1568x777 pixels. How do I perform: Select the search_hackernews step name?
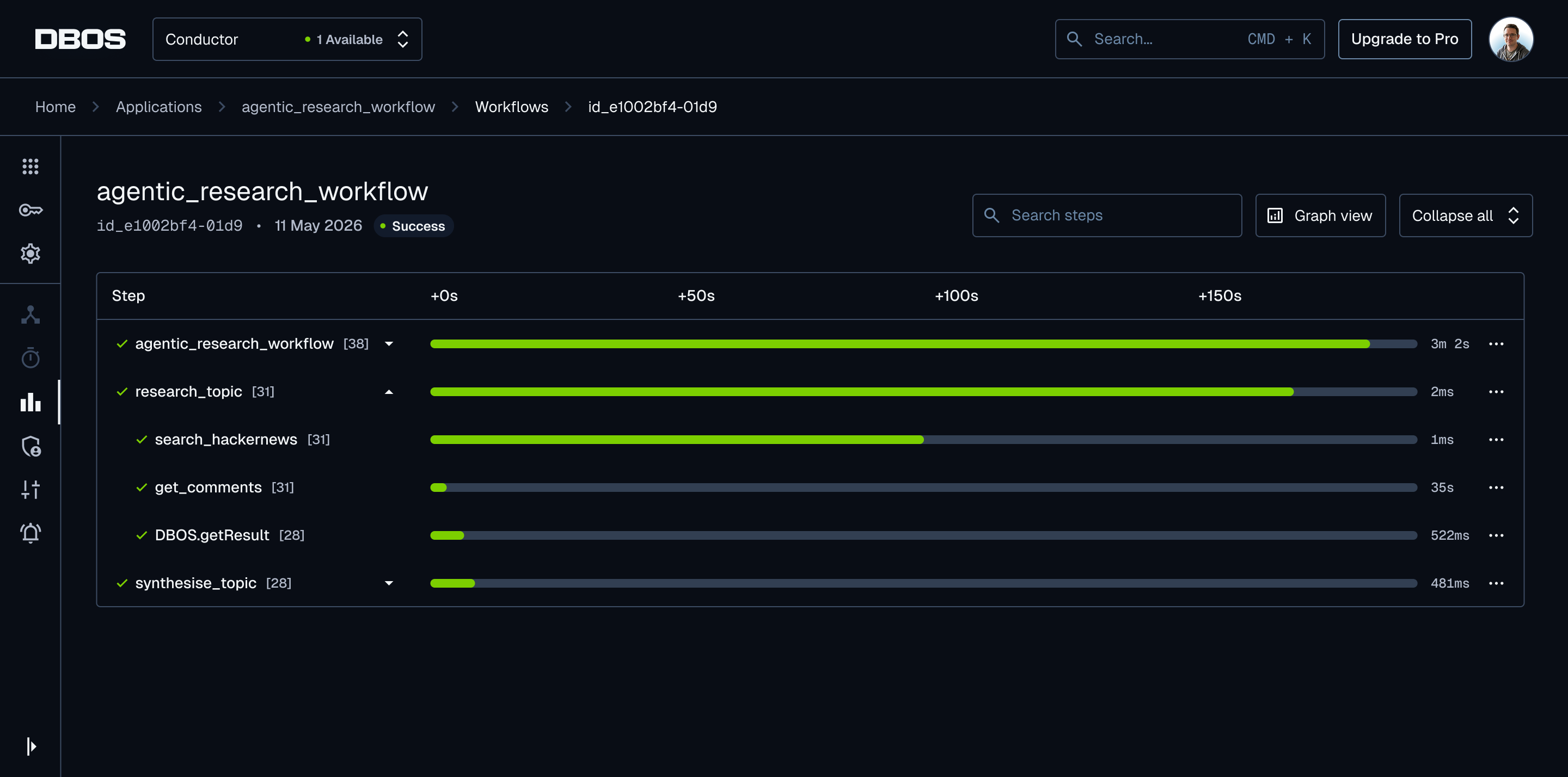click(x=226, y=439)
